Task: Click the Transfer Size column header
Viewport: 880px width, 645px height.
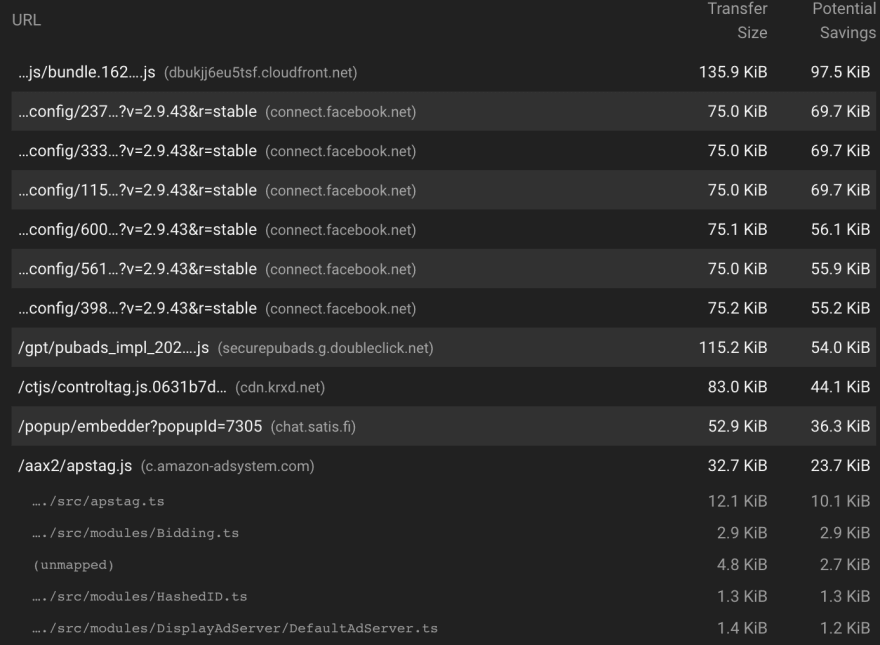Action: click(737, 20)
